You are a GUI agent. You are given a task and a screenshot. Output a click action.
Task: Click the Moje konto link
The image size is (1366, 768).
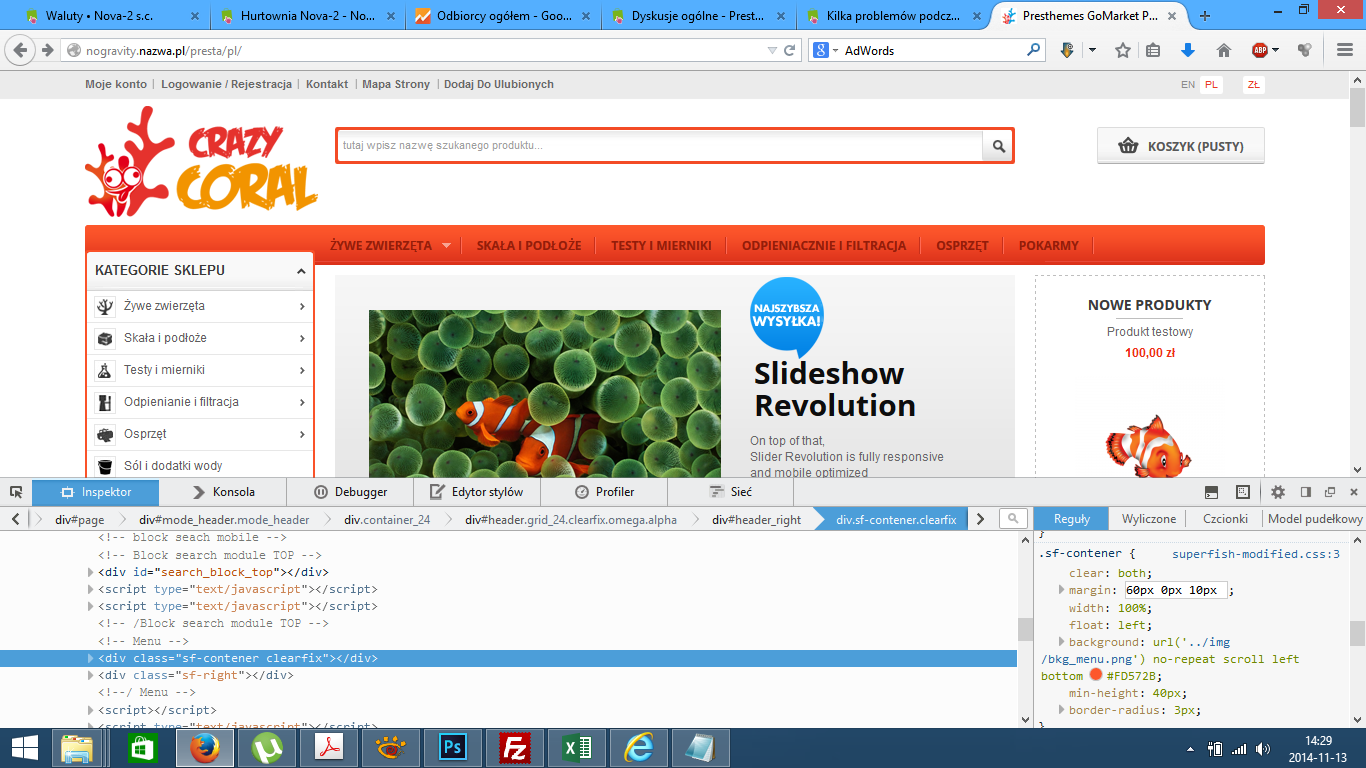tap(116, 84)
